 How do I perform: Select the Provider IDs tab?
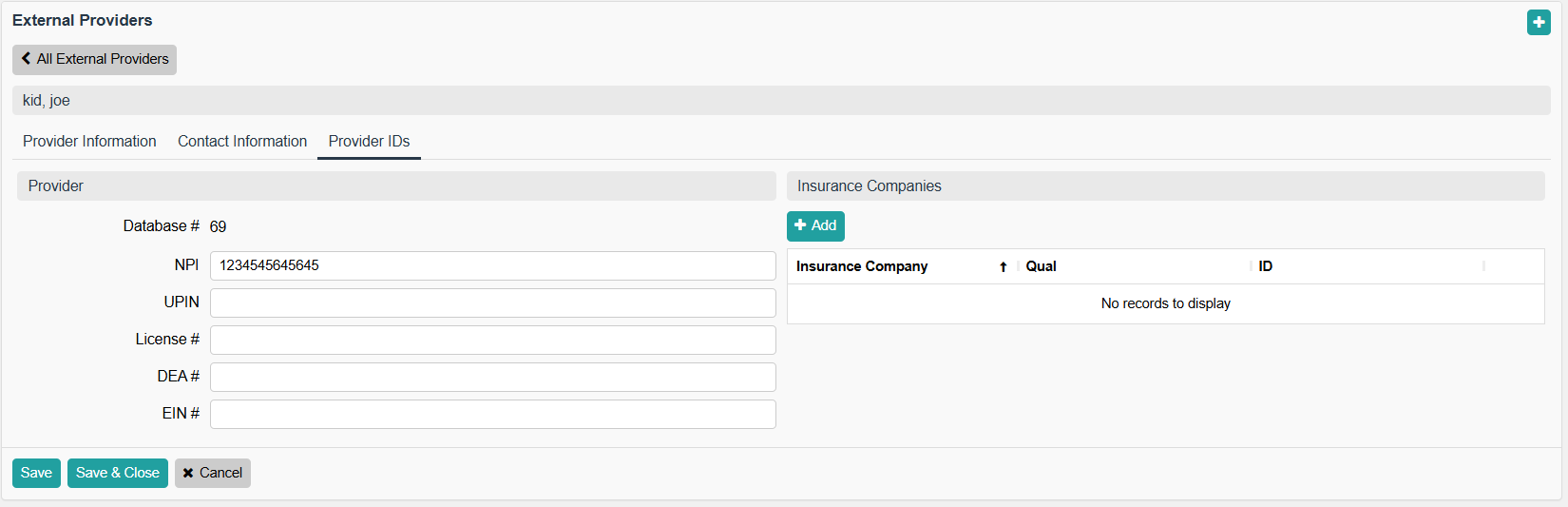[x=369, y=141]
